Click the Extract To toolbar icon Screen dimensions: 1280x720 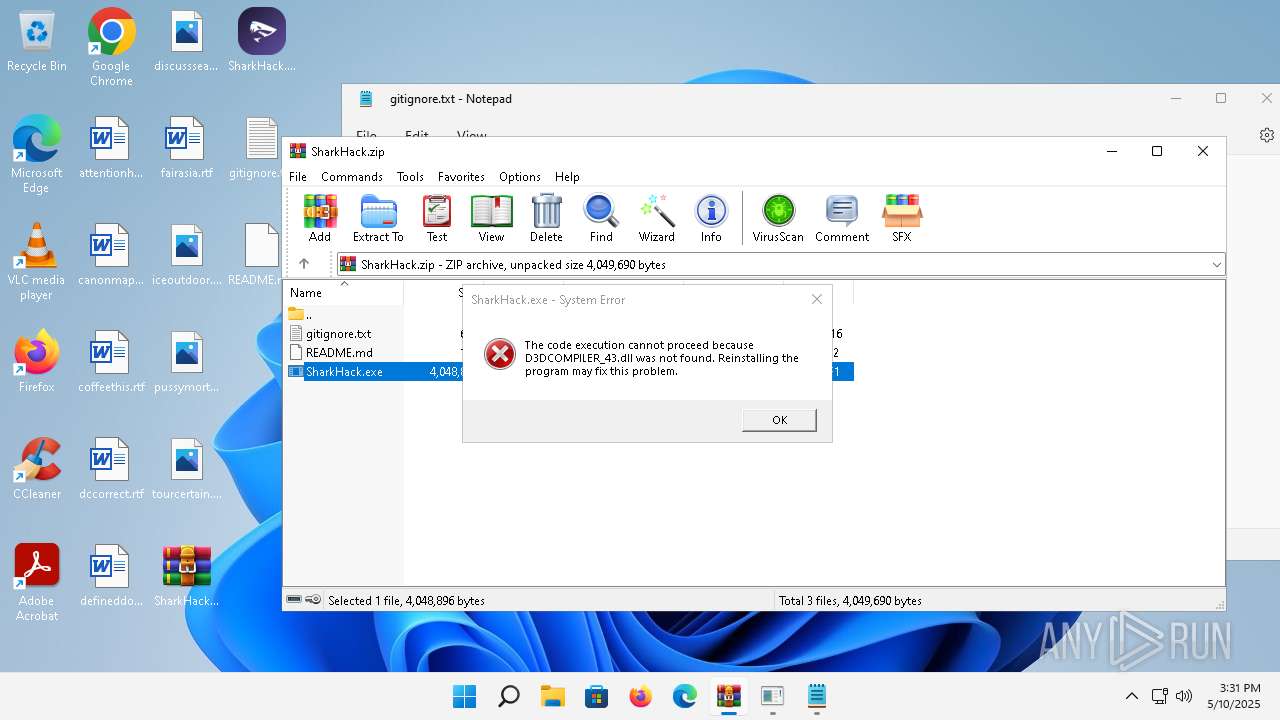coord(378,218)
